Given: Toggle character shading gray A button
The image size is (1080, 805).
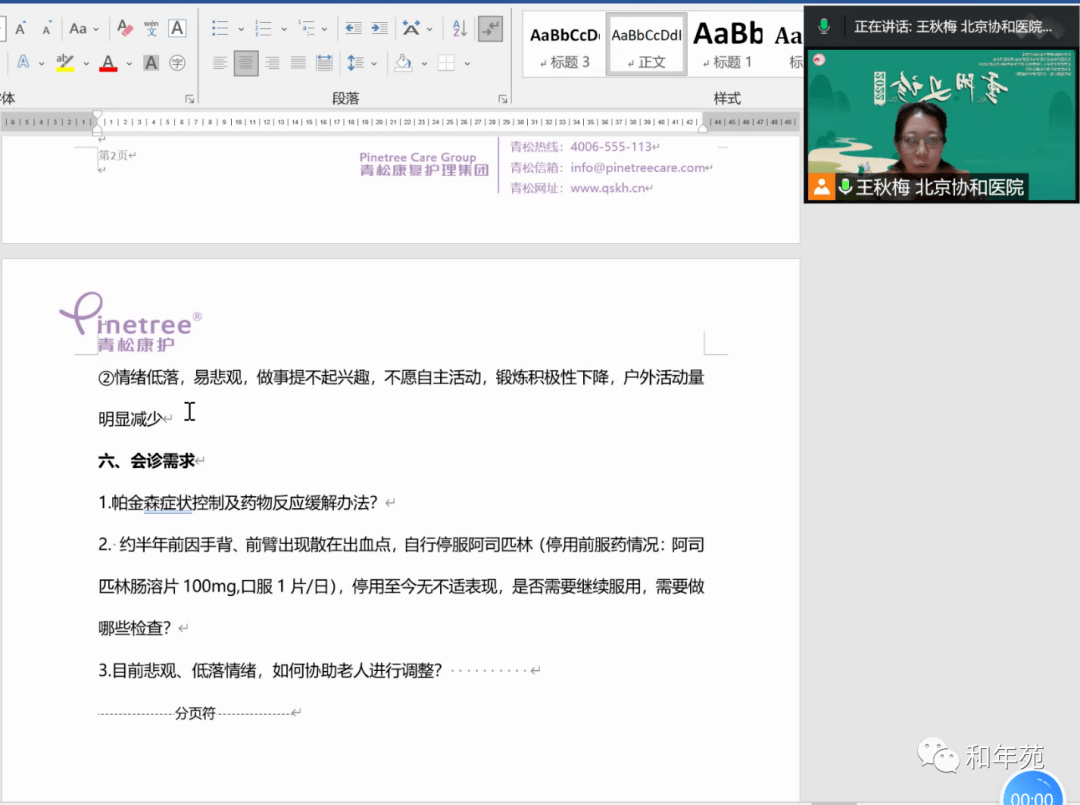Looking at the screenshot, I should click(x=151, y=63).
